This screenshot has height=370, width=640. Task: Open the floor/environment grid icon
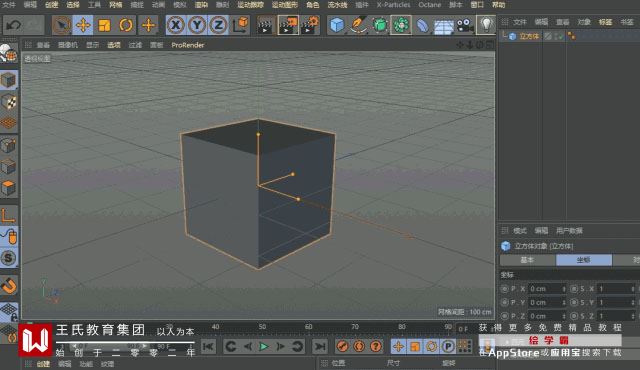tap(444, 26)
